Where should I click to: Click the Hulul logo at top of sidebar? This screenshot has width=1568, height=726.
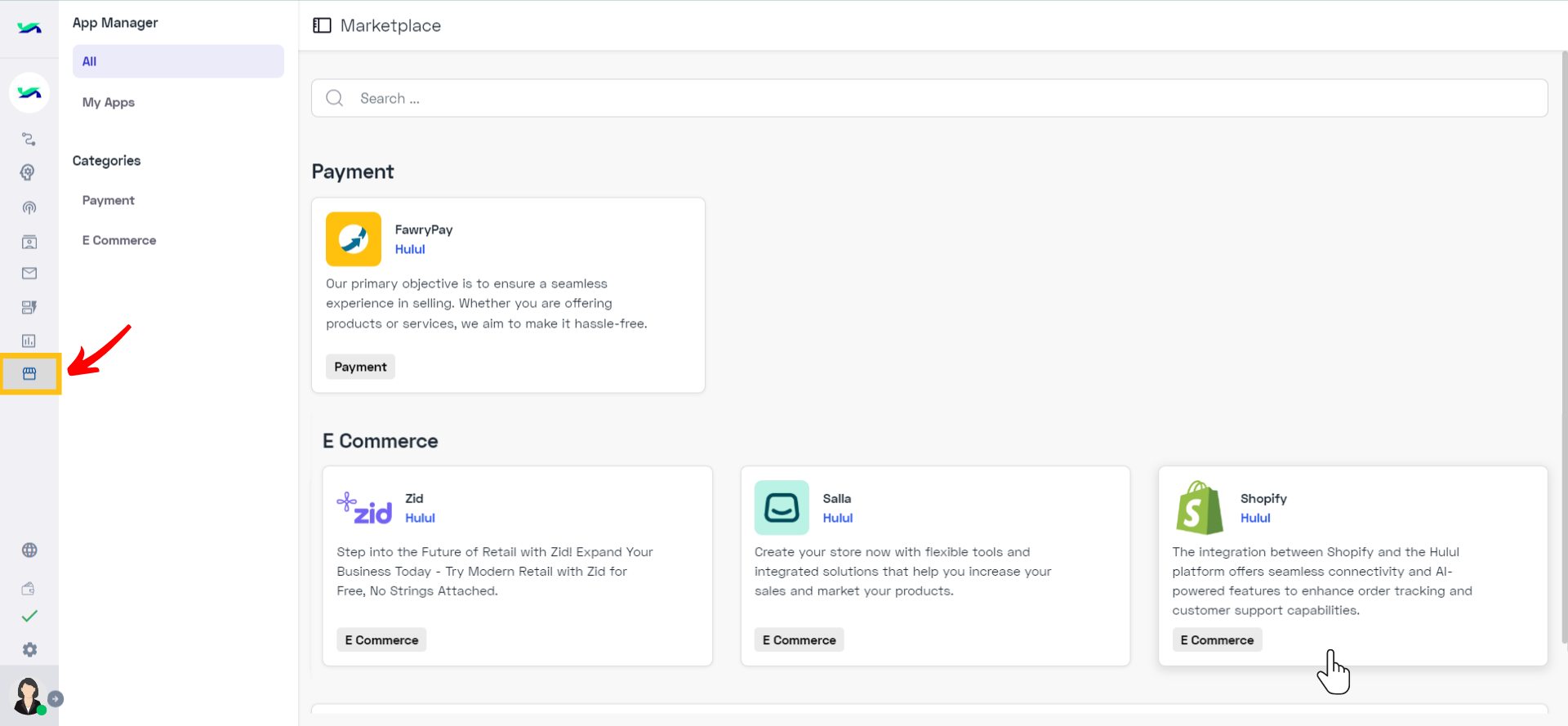29,28
